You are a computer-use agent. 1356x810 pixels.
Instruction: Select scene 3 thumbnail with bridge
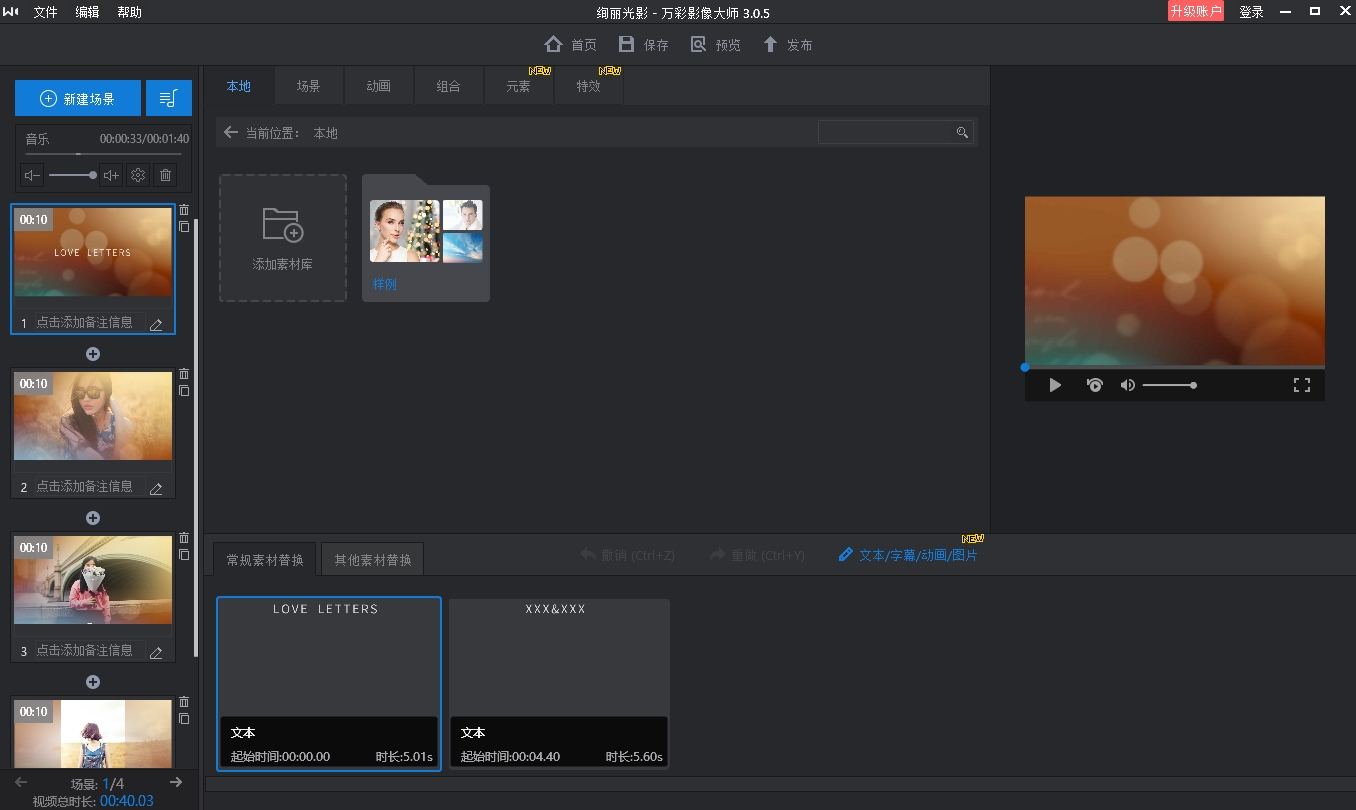(x=93, y=580)
